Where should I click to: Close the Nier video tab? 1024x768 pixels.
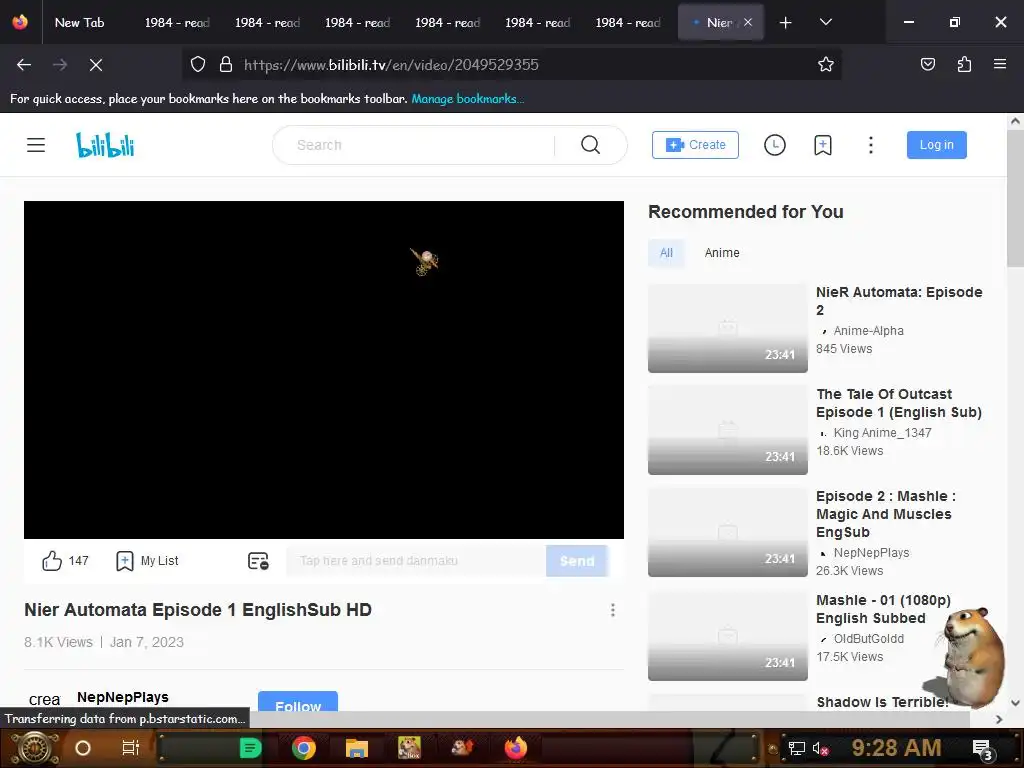748,22
